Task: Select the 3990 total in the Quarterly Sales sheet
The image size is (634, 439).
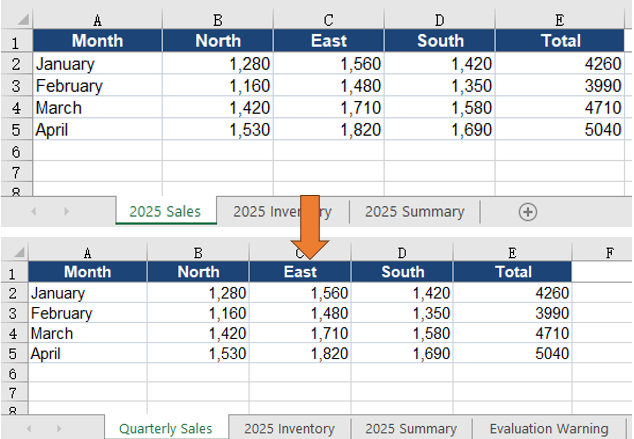Action: [x=512, y=313]
